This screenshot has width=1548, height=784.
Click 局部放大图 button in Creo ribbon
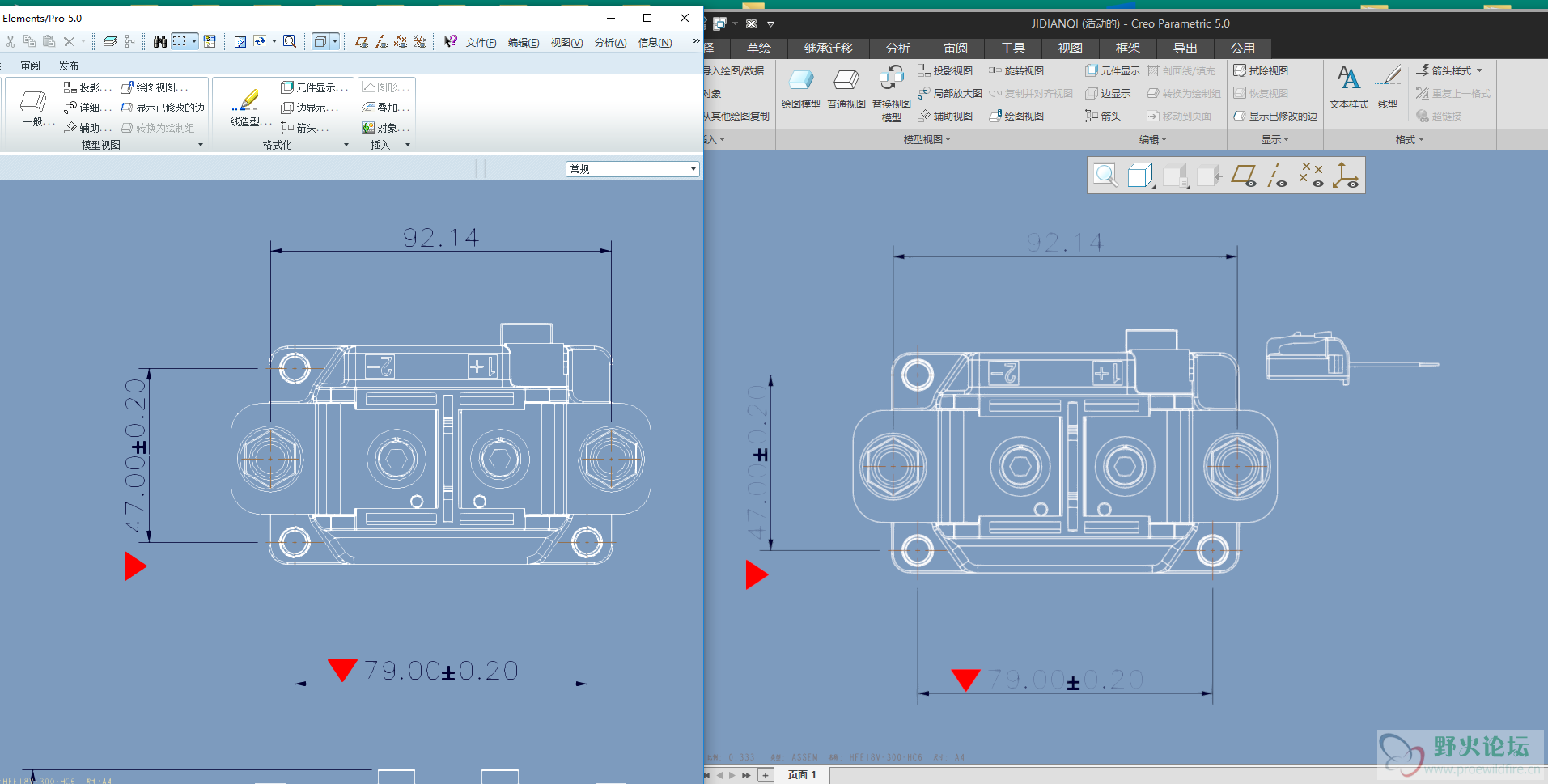[x=950, y=93]
